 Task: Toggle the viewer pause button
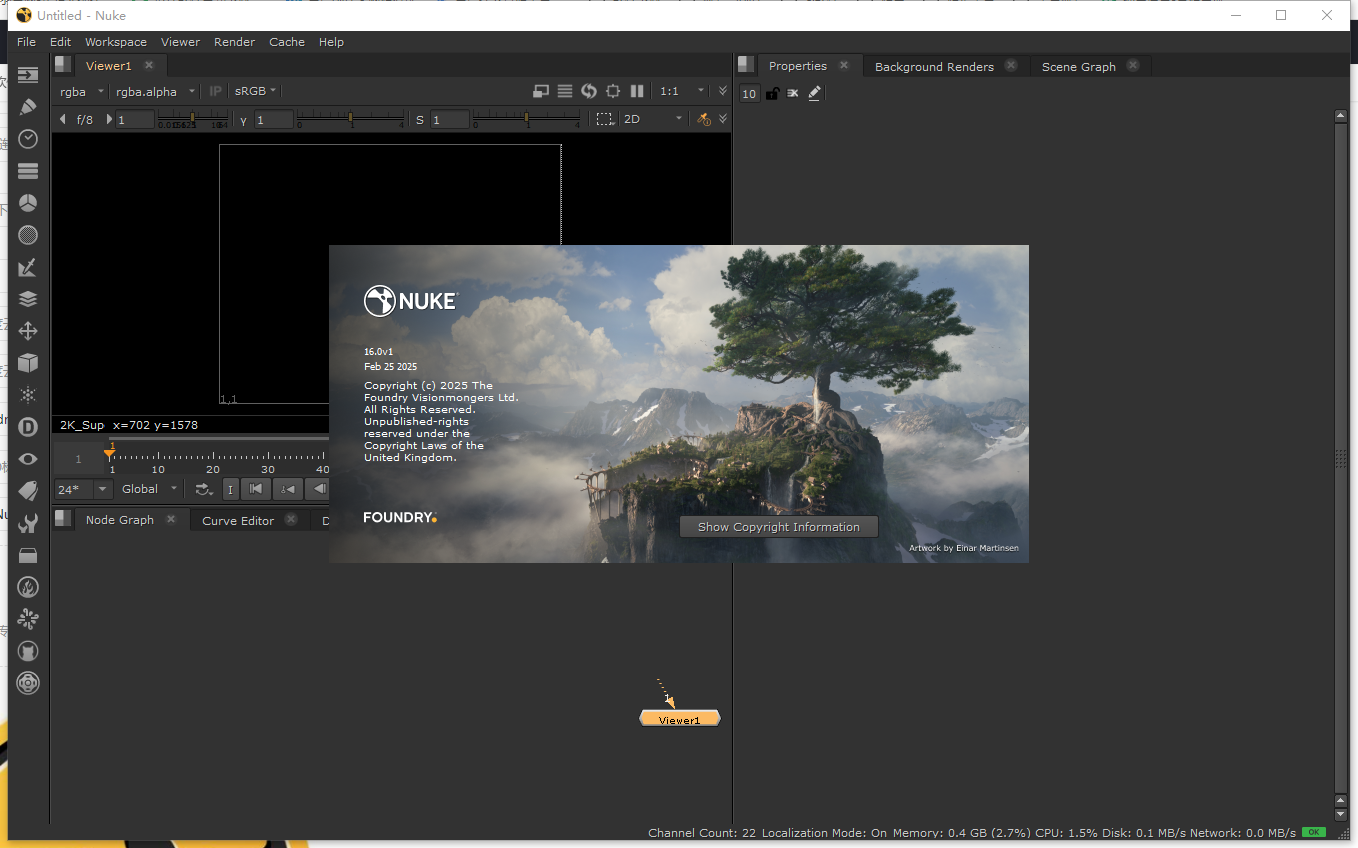637,91
